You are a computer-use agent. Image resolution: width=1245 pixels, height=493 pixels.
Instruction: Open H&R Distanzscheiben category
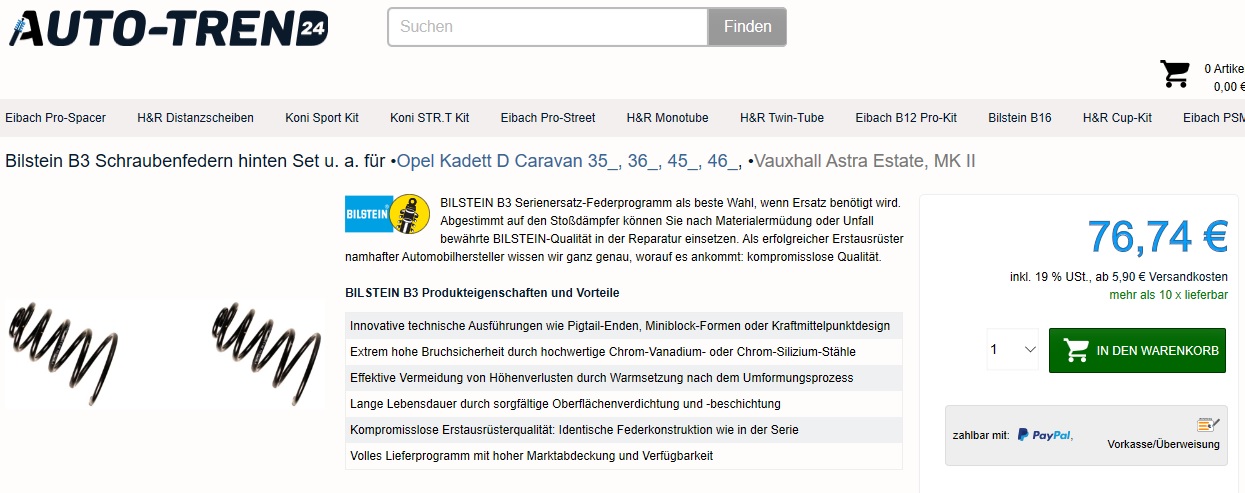point(195,118)
